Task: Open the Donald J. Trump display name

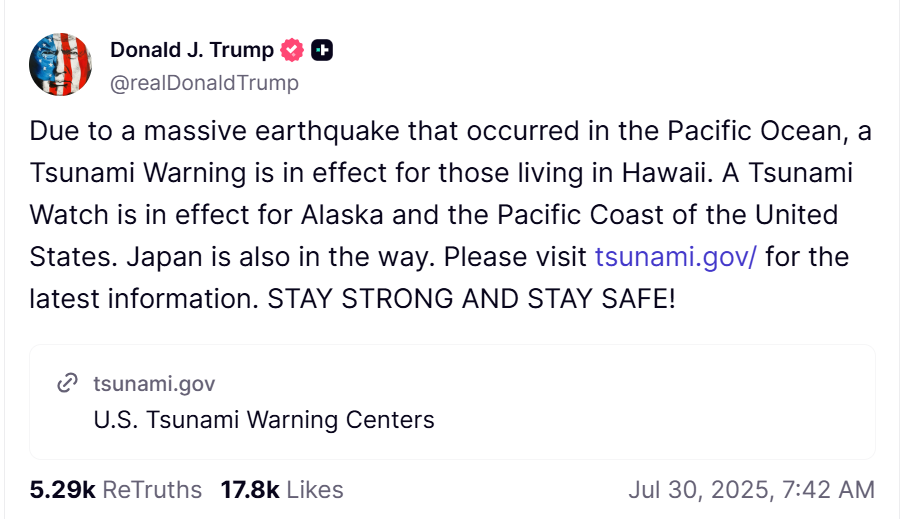Action: click(191, 49)
